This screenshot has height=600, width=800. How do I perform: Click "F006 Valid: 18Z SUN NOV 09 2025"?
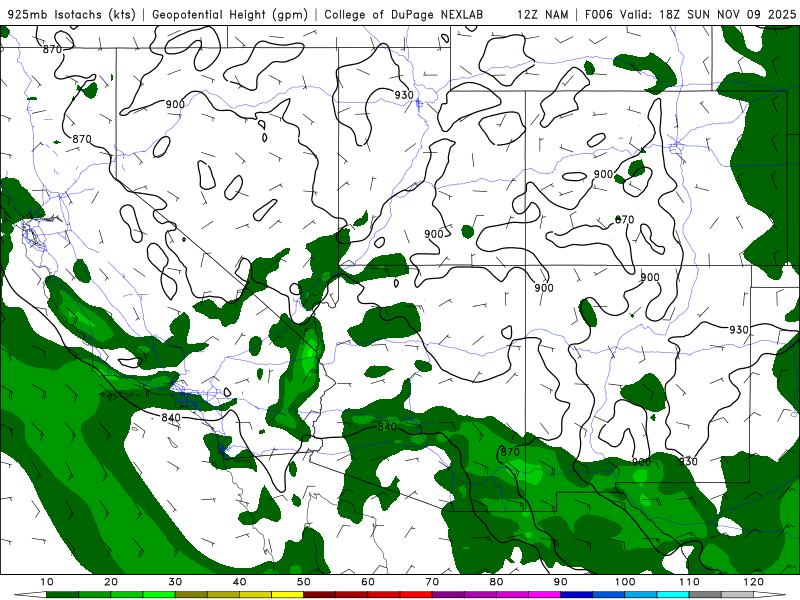690,14
